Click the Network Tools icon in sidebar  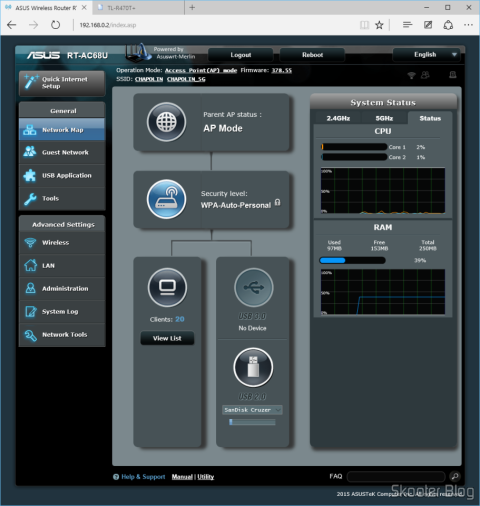click(31, 335)
